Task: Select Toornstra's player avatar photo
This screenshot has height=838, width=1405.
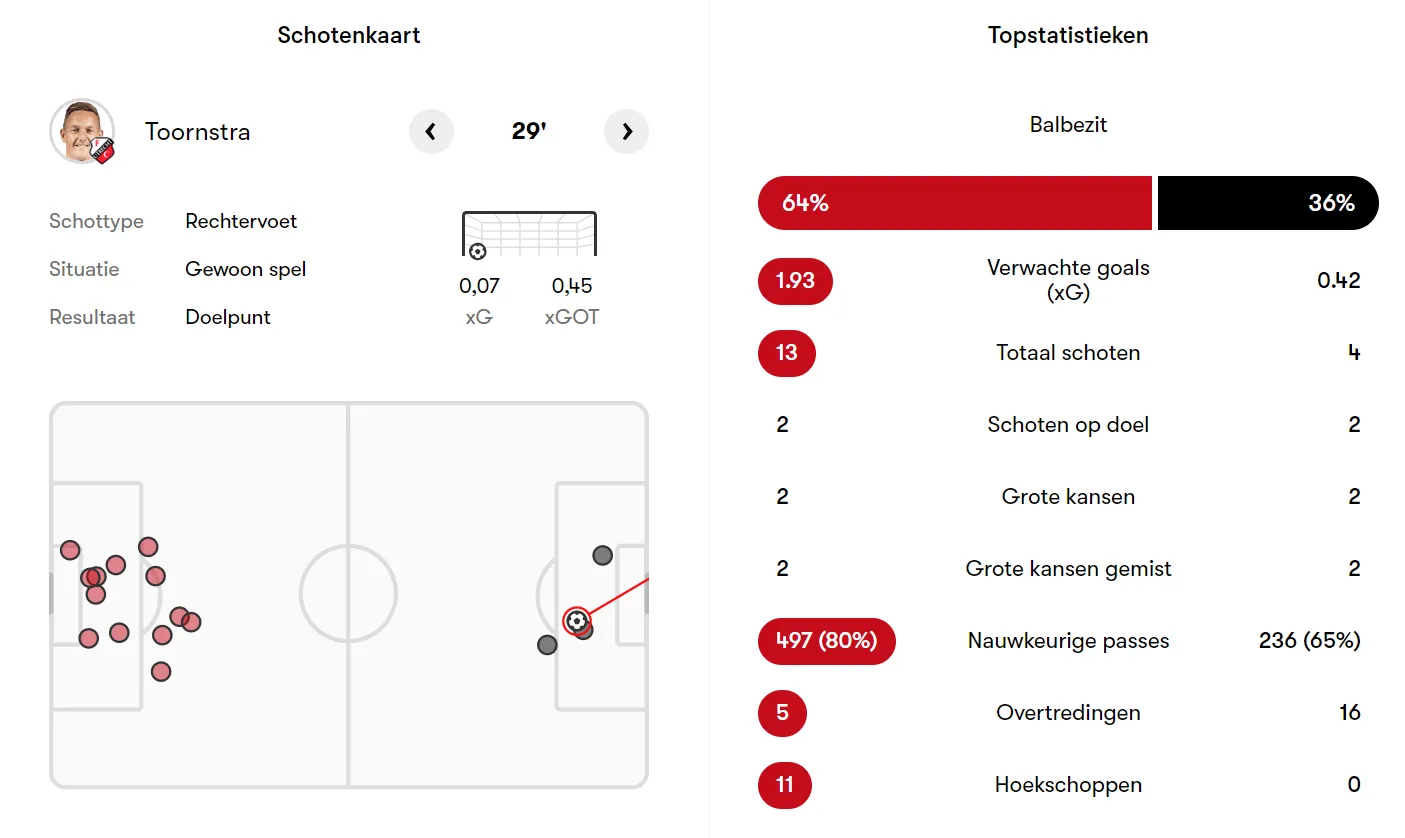Action: point(82,131)
